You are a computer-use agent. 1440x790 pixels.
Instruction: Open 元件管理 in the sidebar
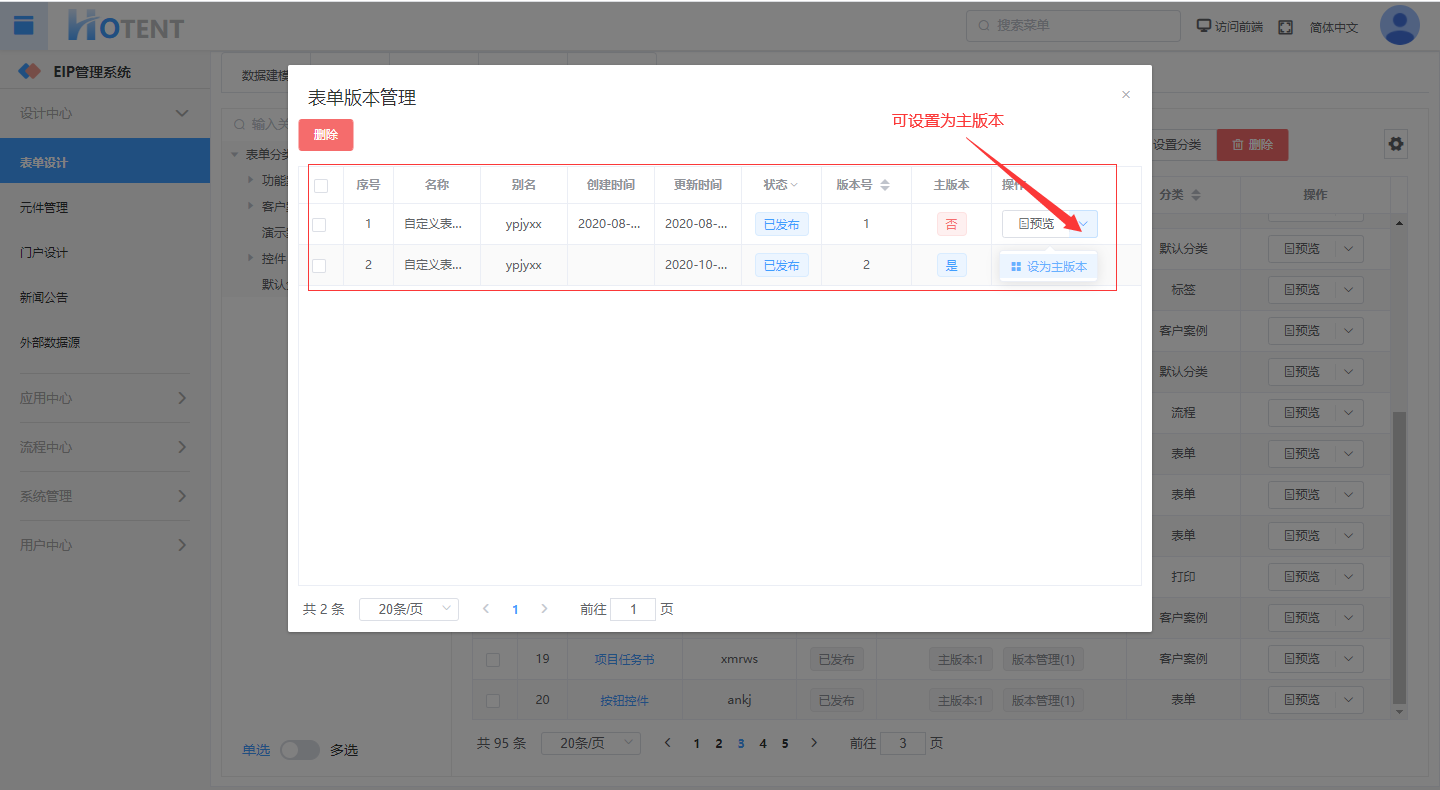[44, 208]
